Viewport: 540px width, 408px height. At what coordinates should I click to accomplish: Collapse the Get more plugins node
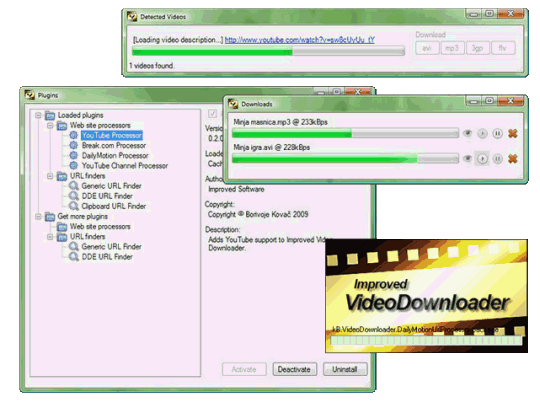tap(38, 216)
